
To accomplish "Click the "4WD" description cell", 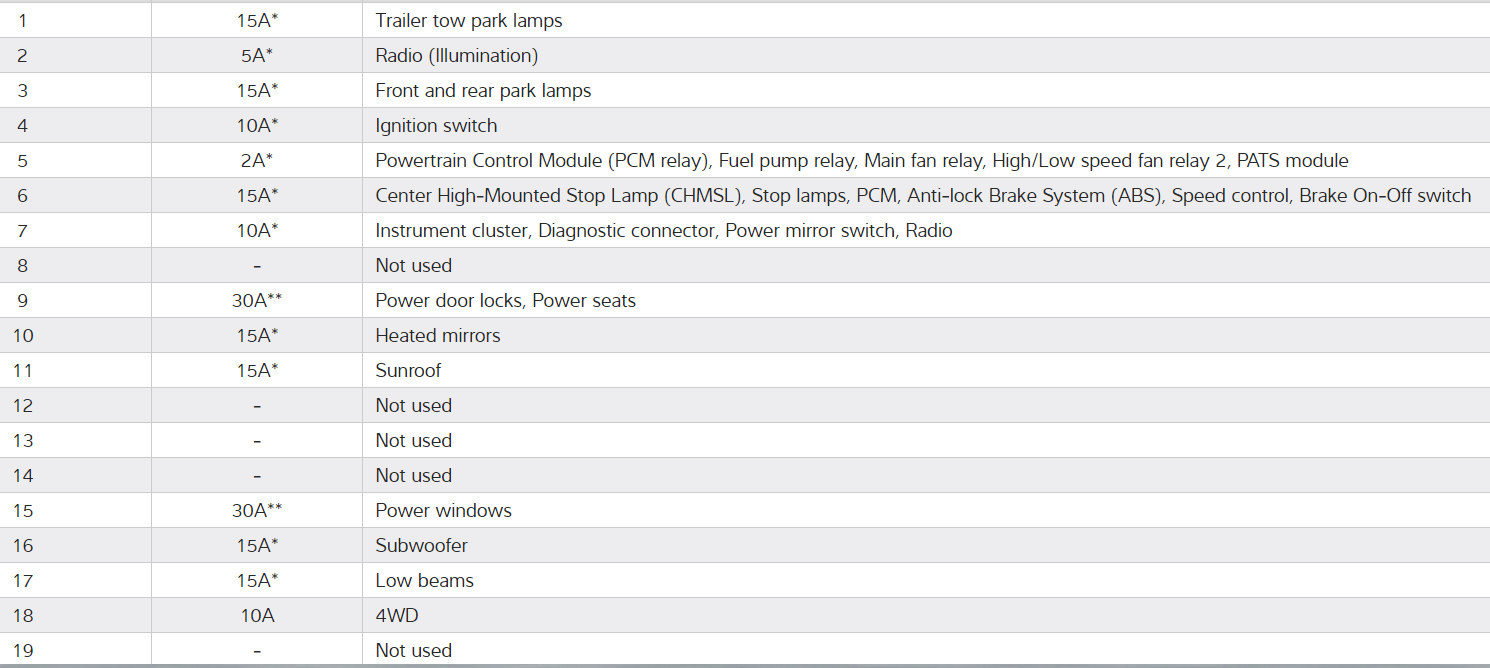I will point(397,615).
